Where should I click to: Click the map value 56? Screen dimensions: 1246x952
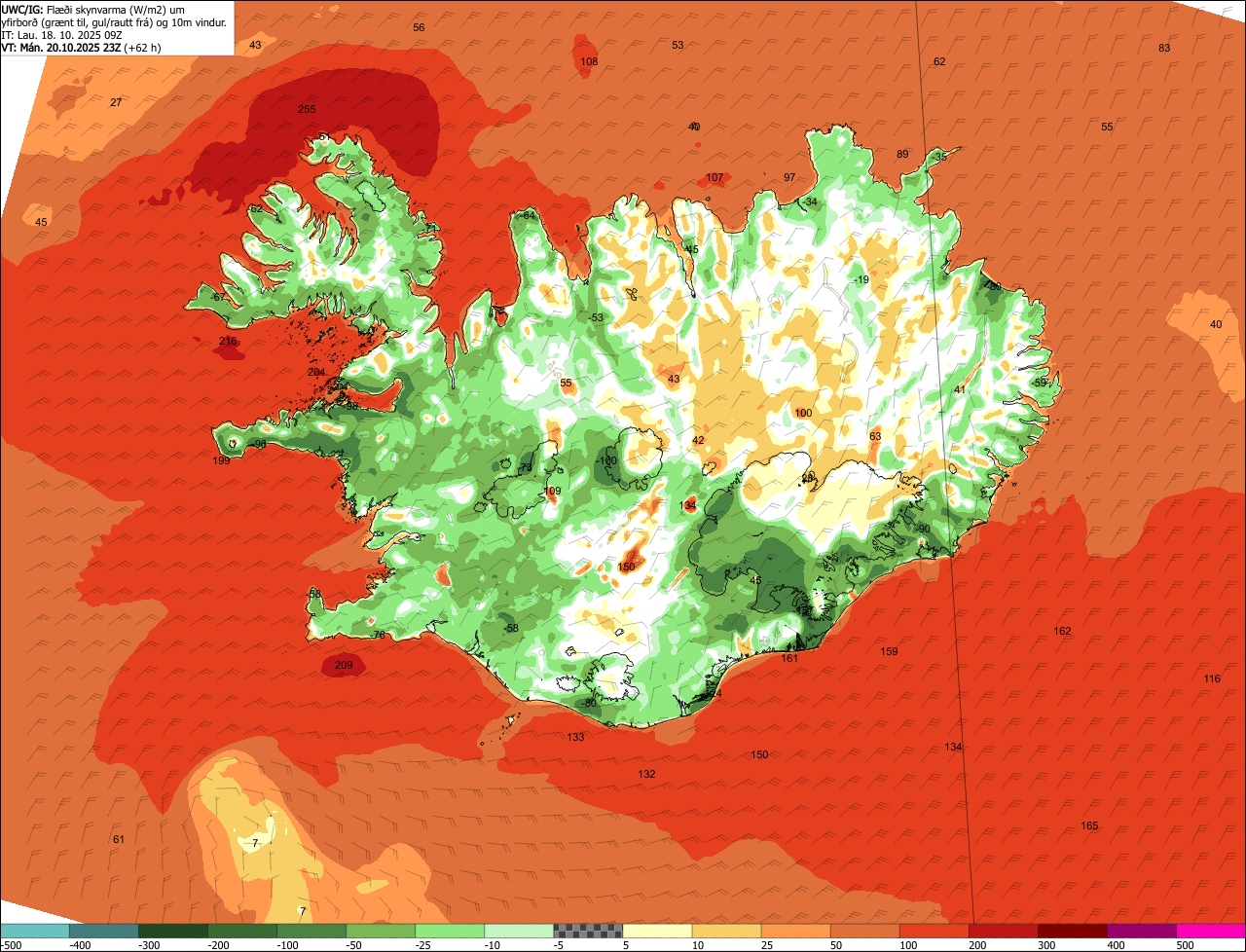pyautogui.click(x=419, y=27)
